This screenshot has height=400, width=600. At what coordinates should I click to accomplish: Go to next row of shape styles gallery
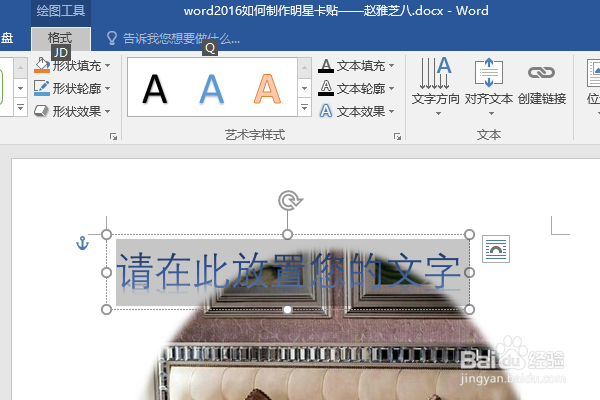point(21,88)
